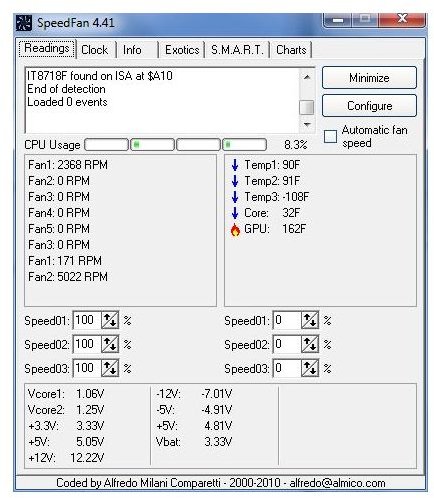This screenshot has height=498, width=434.
Task: Click the 'IT8718F found on ISA at $A10' log line
Action: coord(100,76)
